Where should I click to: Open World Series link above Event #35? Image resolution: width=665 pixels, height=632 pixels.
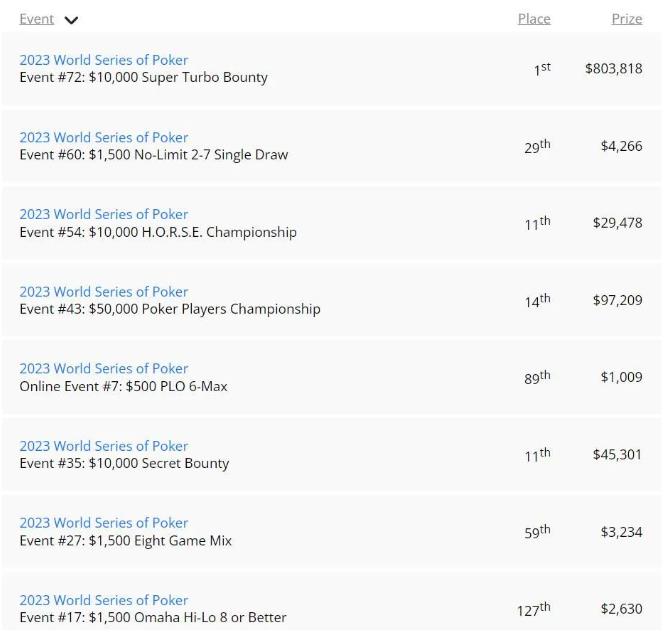pyautogui.click(x=104, y=446)
